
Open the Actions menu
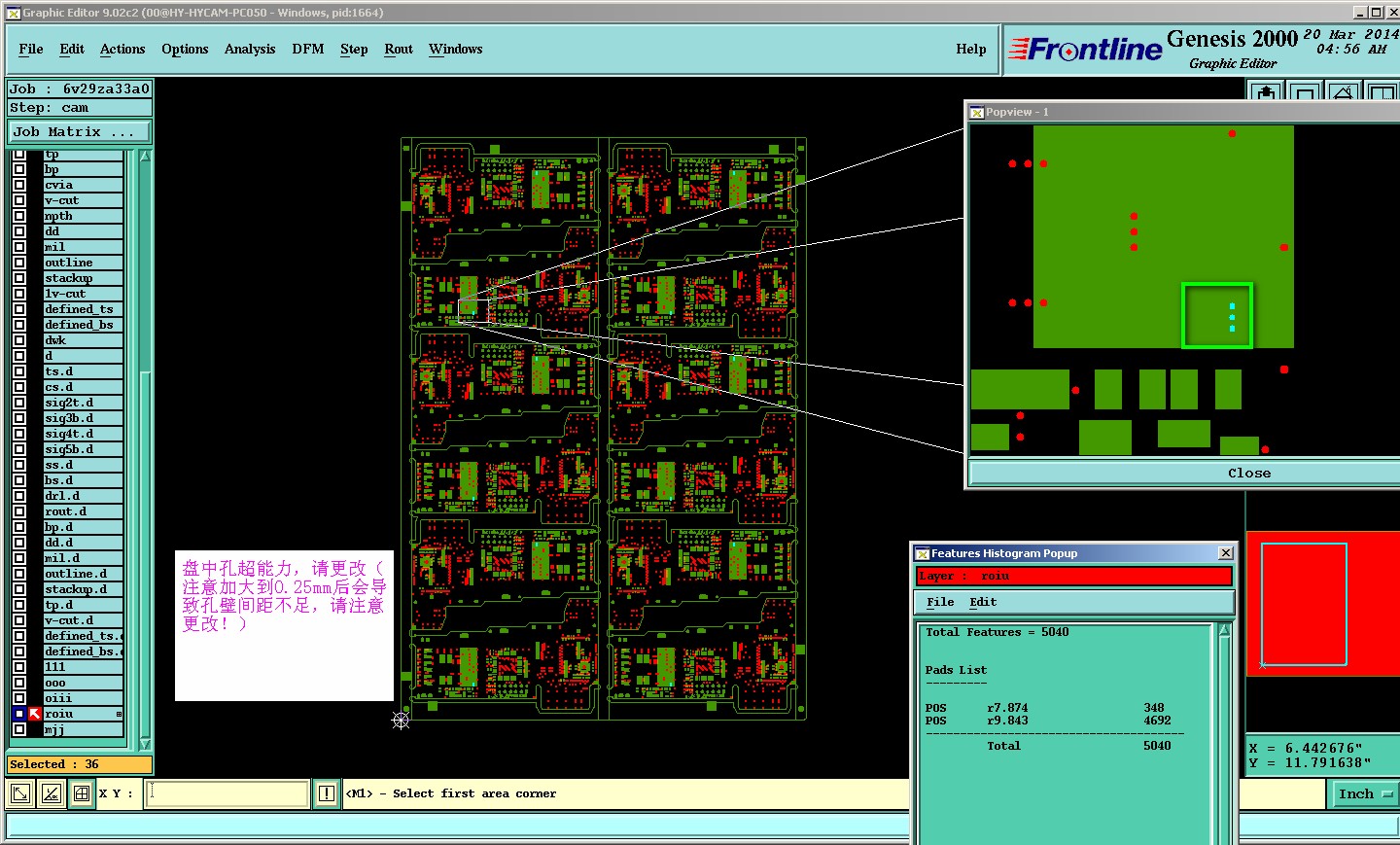click(122, 50)
